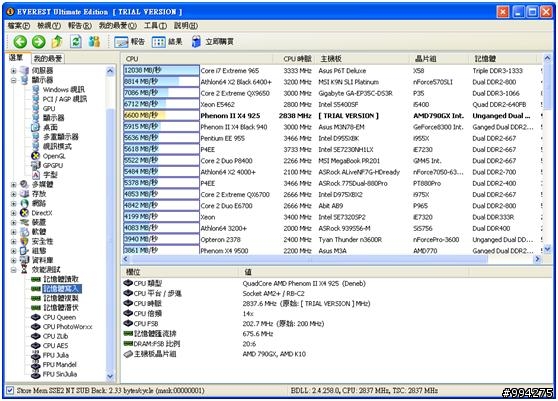
Task: Select the 字型 fonts icon
Action: tap(35, 175)
